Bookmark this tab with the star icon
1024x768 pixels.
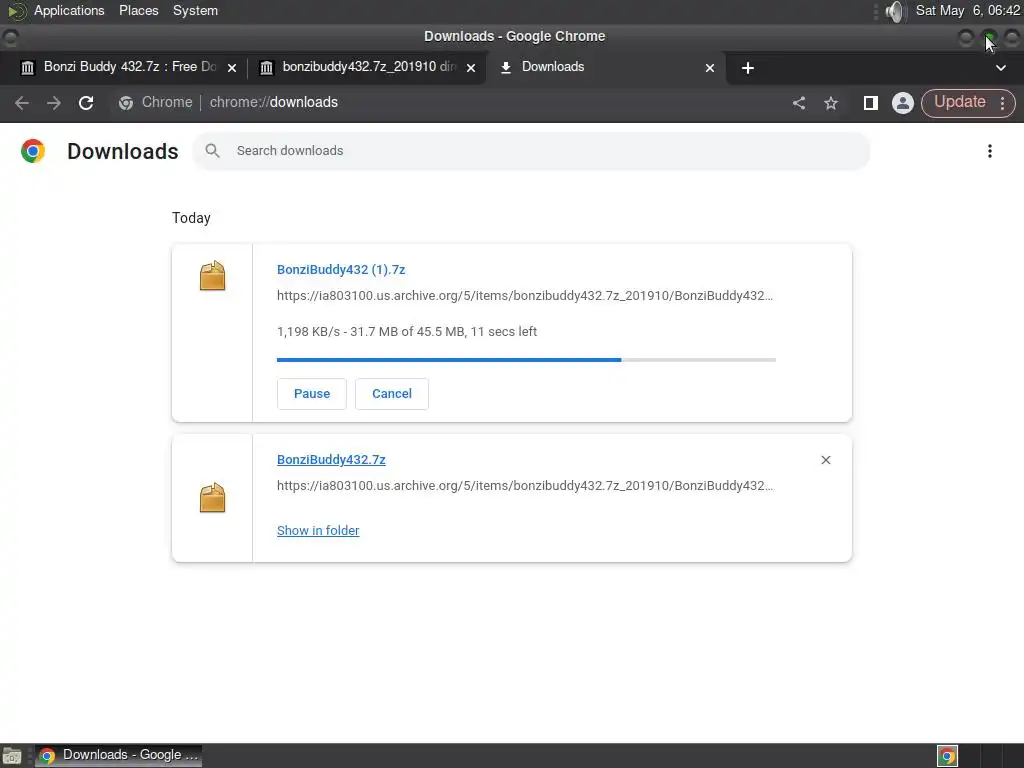pyautogui.click(x=831, y=103)
